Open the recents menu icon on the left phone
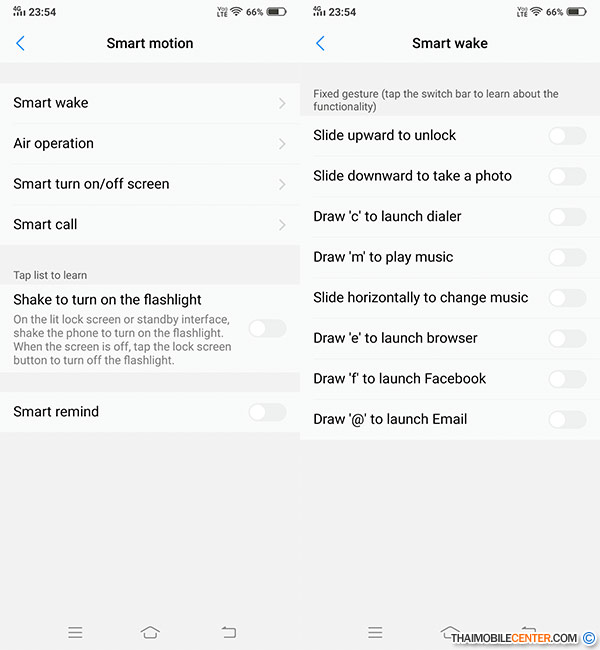 (x=75, y=633)
